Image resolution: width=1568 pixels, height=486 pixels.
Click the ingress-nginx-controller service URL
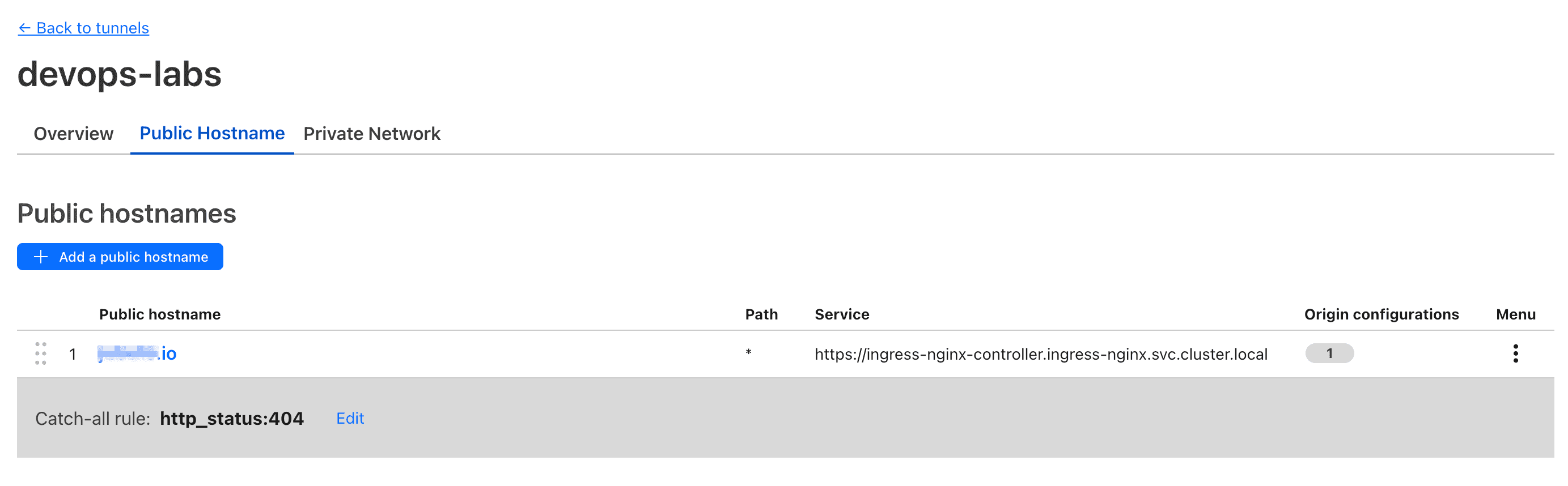pos(1041,354)
